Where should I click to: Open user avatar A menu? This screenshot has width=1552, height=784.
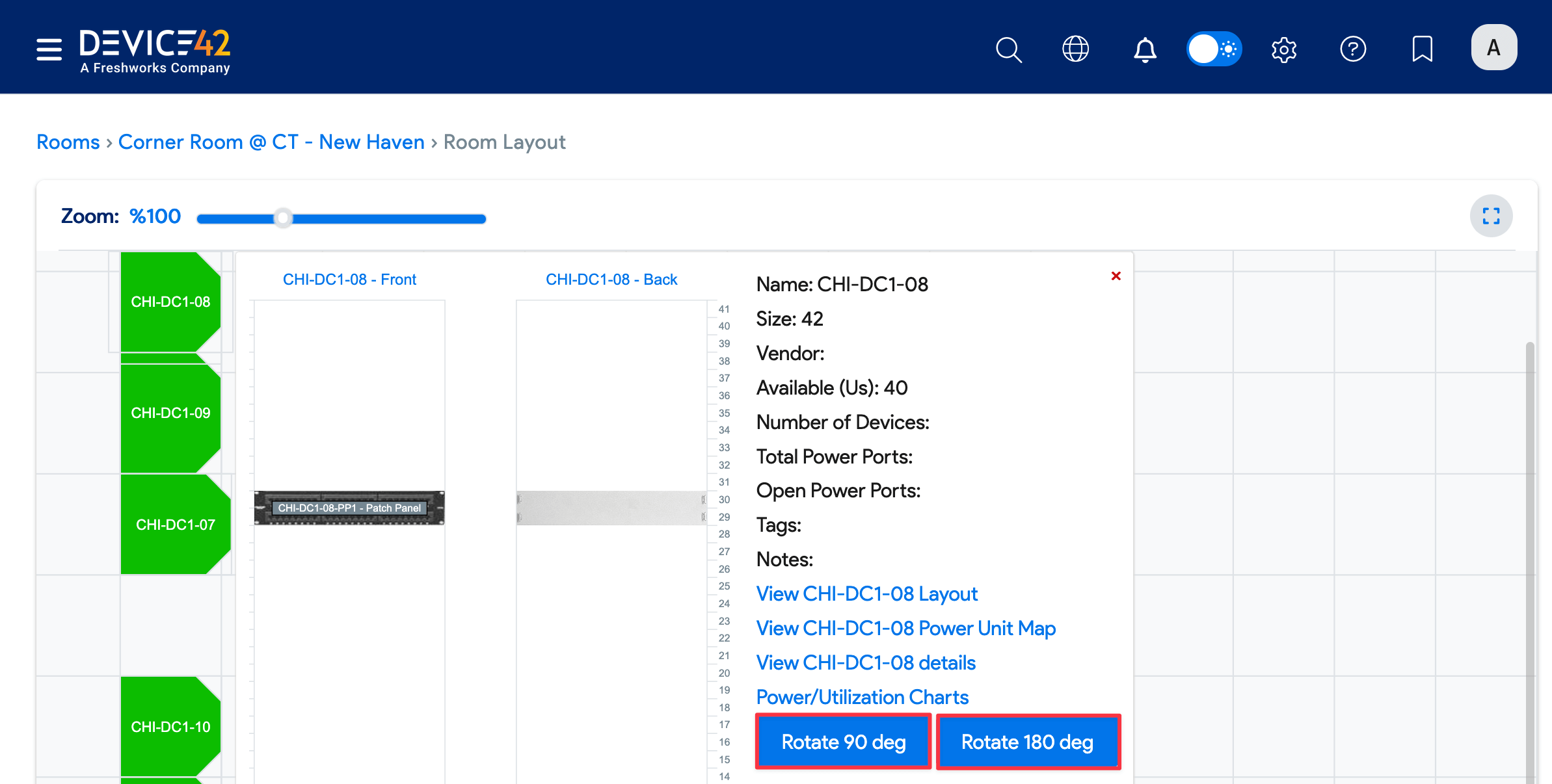[x=1493, y=47]
